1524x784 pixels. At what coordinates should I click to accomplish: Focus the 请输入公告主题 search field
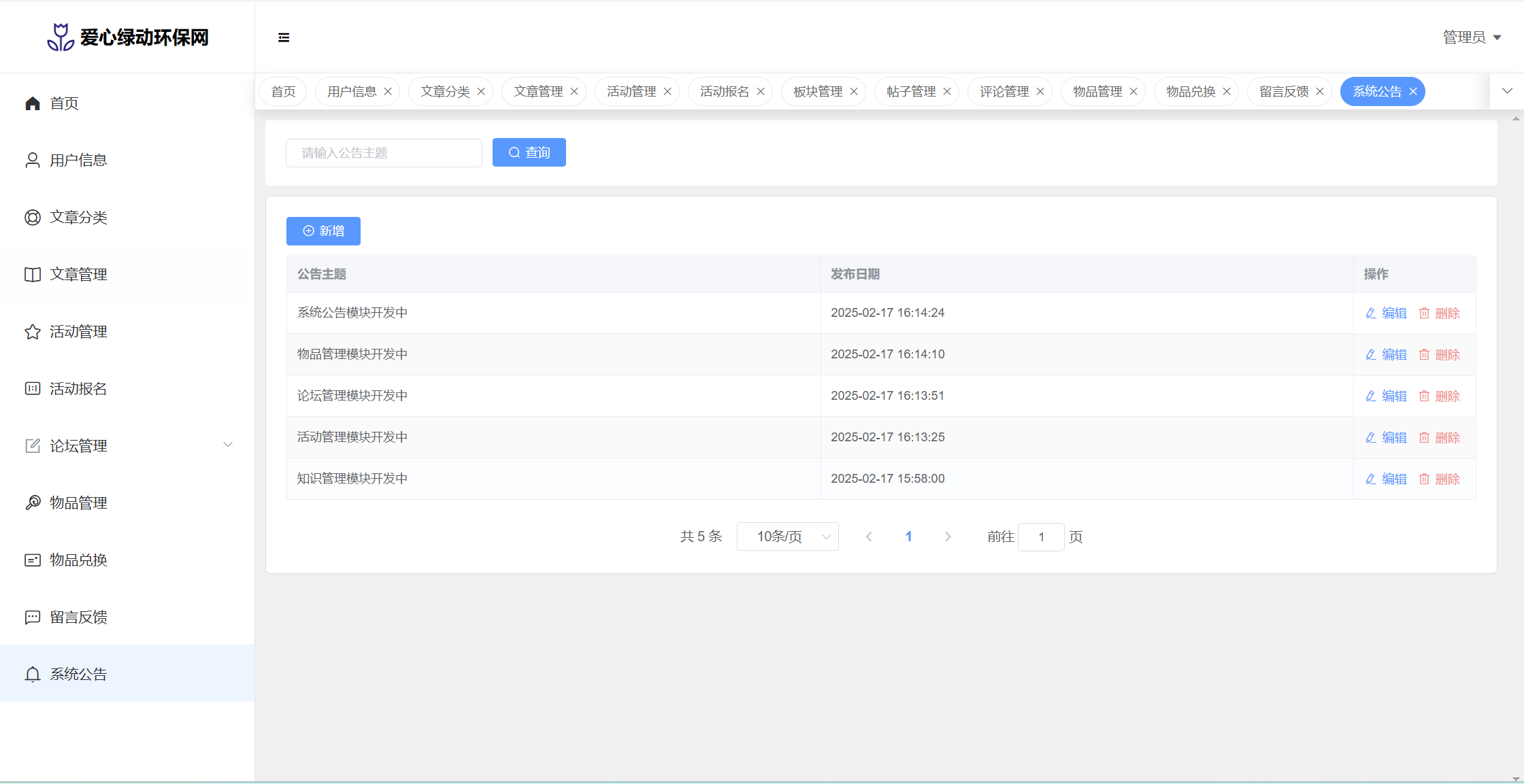point(384,153)
